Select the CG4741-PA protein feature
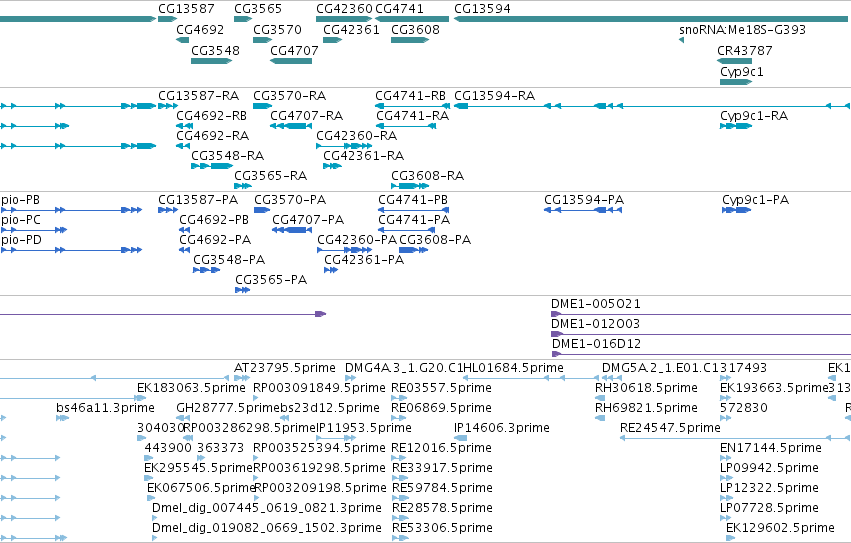Screen dimensions: 851x543 (x=407, y=230)
